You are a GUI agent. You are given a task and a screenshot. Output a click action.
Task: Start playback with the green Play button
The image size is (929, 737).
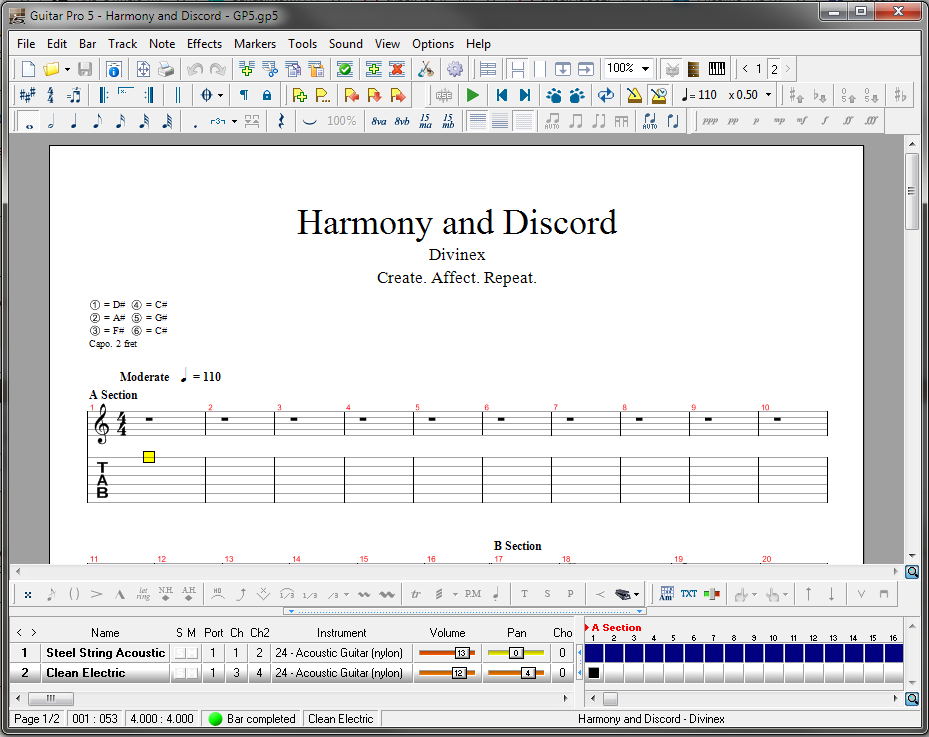(x=472, y=96)
